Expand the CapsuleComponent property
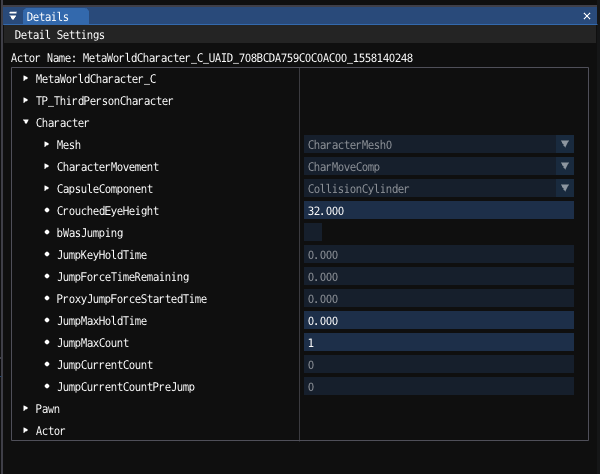Viewport: 600px width, 474px height. tap(46, 188)
